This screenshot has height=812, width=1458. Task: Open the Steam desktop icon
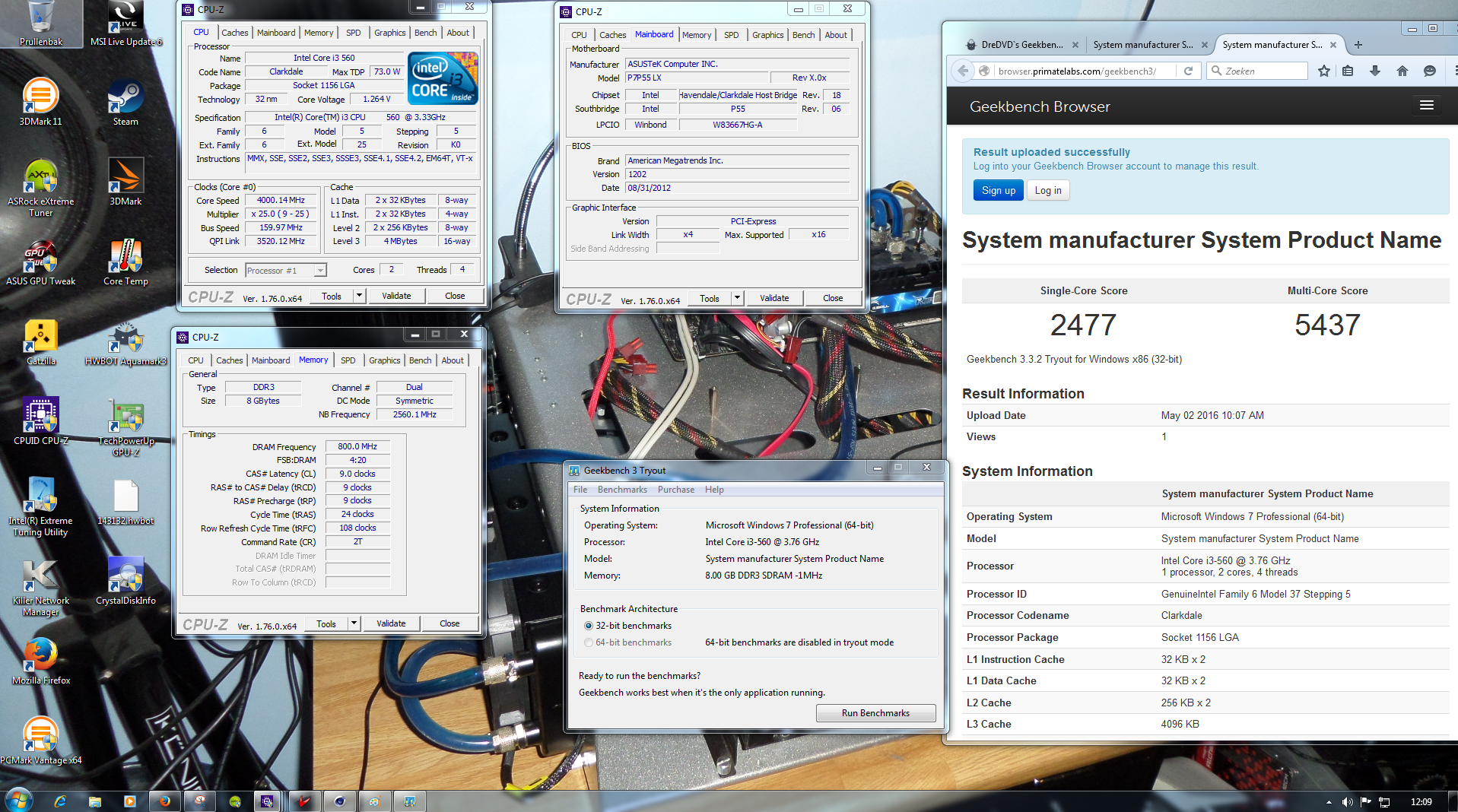click(125, 101)
